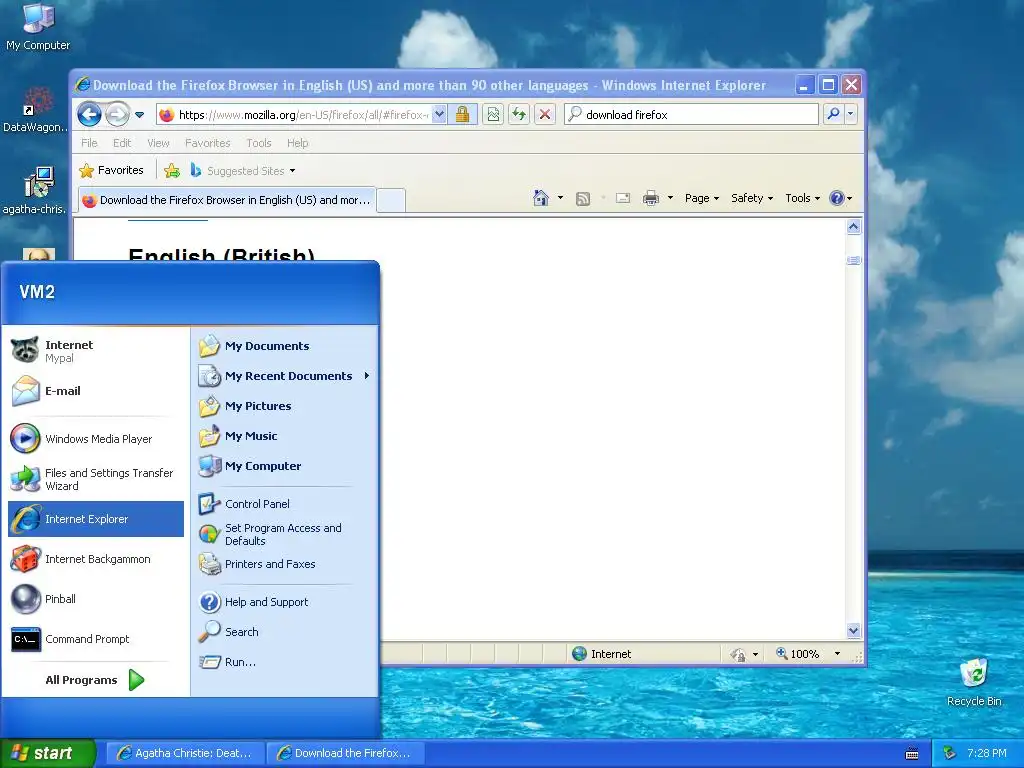
Task: Open address bar URL dropdown
Action: coord(440,114)
